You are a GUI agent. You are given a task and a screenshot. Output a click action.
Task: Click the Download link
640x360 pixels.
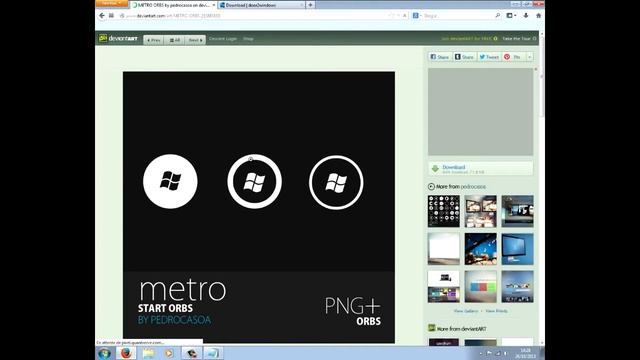453,167
